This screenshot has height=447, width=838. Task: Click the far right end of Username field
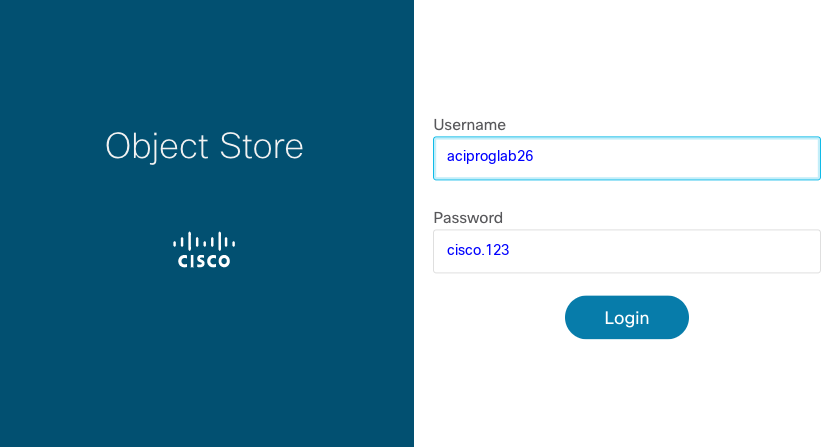click(x=808, y=157)
